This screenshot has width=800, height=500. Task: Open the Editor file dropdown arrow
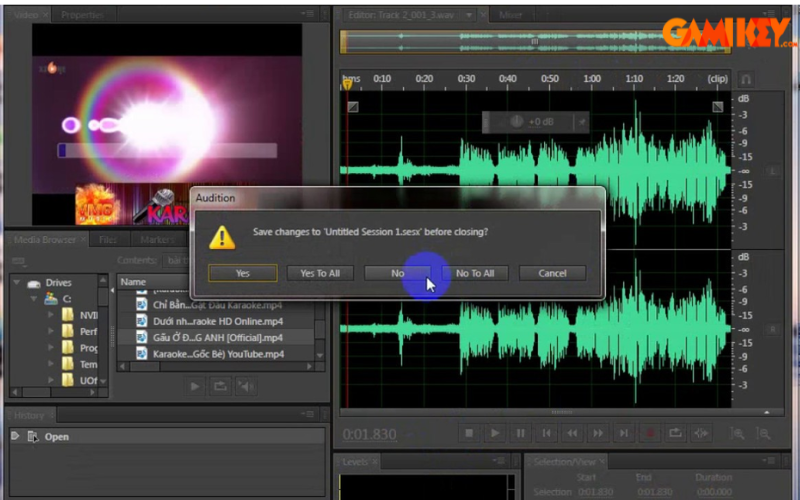[469, 15]
